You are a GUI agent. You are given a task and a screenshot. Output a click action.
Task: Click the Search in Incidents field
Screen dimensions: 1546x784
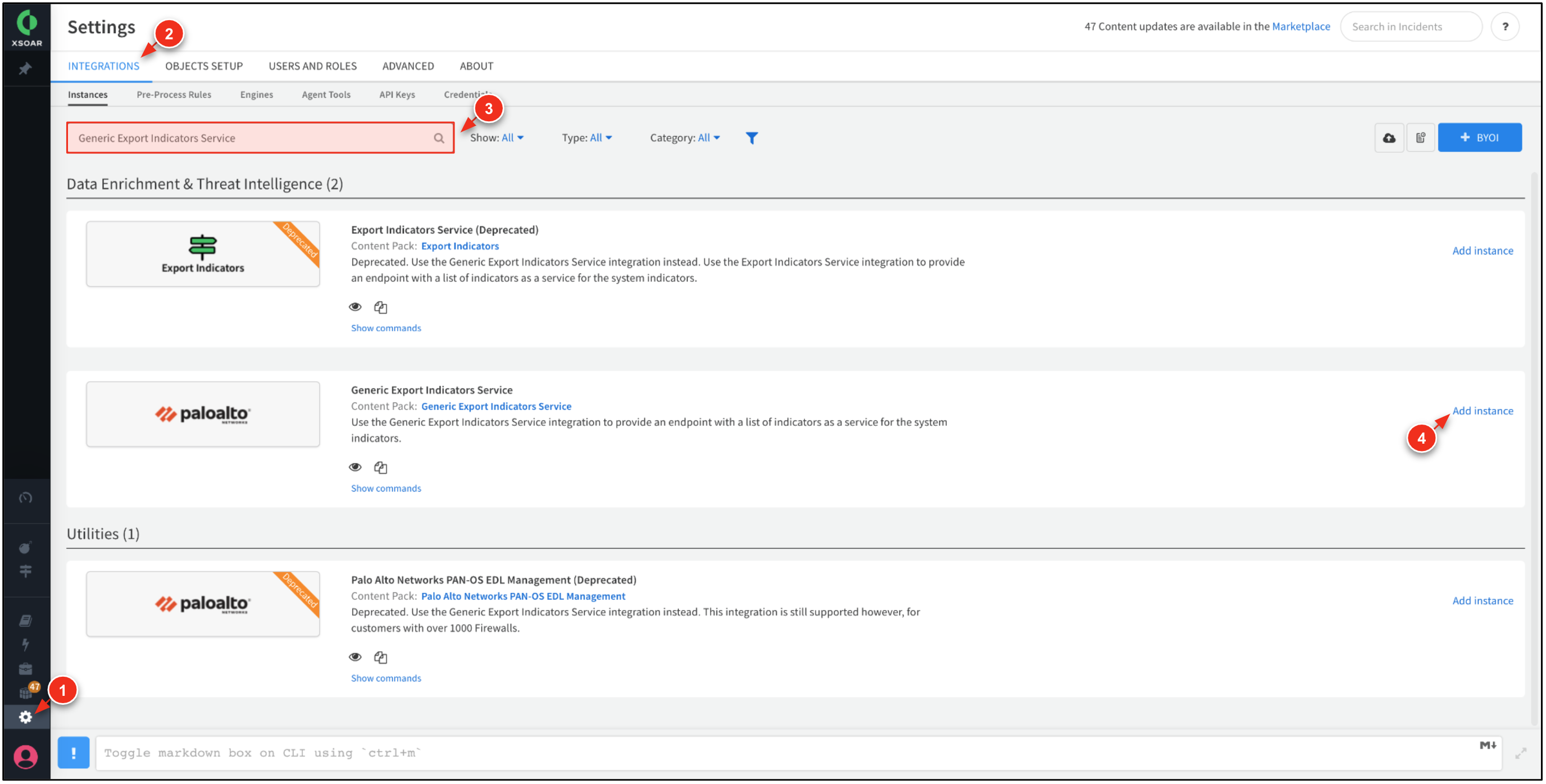point(1411,26)
